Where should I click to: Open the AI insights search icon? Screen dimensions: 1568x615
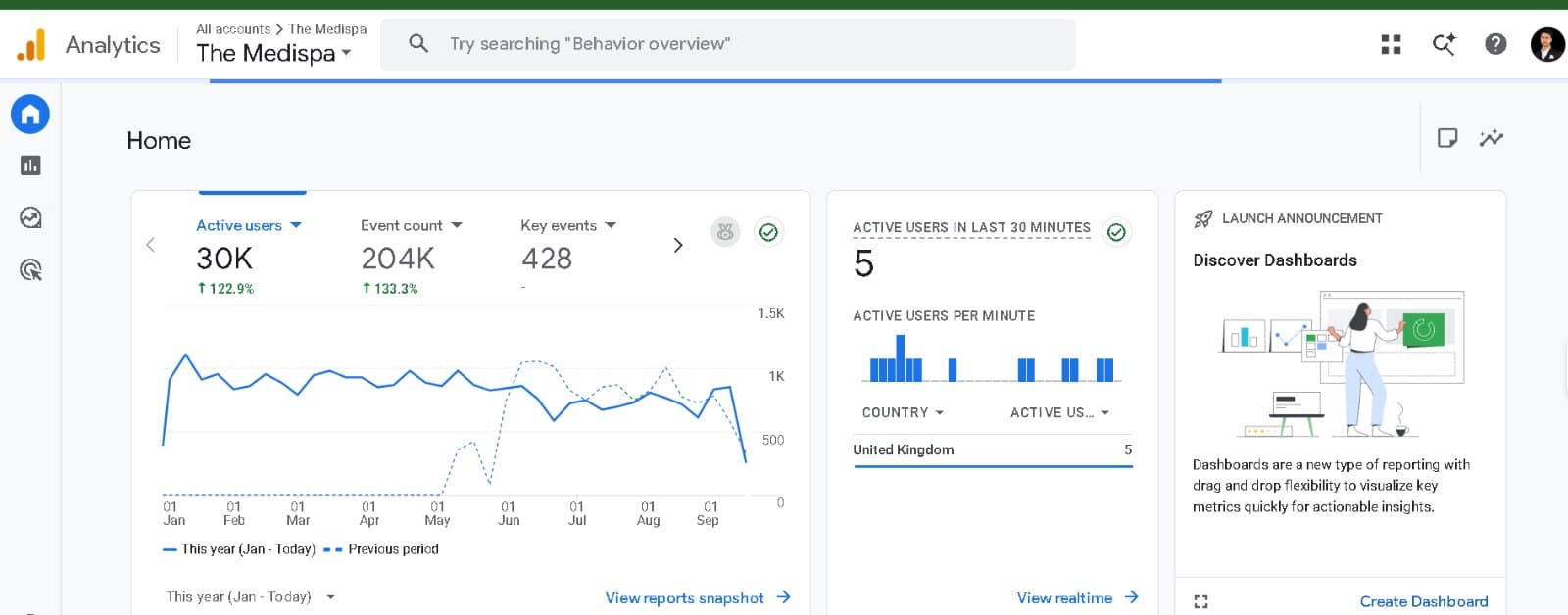[1444, 44]
